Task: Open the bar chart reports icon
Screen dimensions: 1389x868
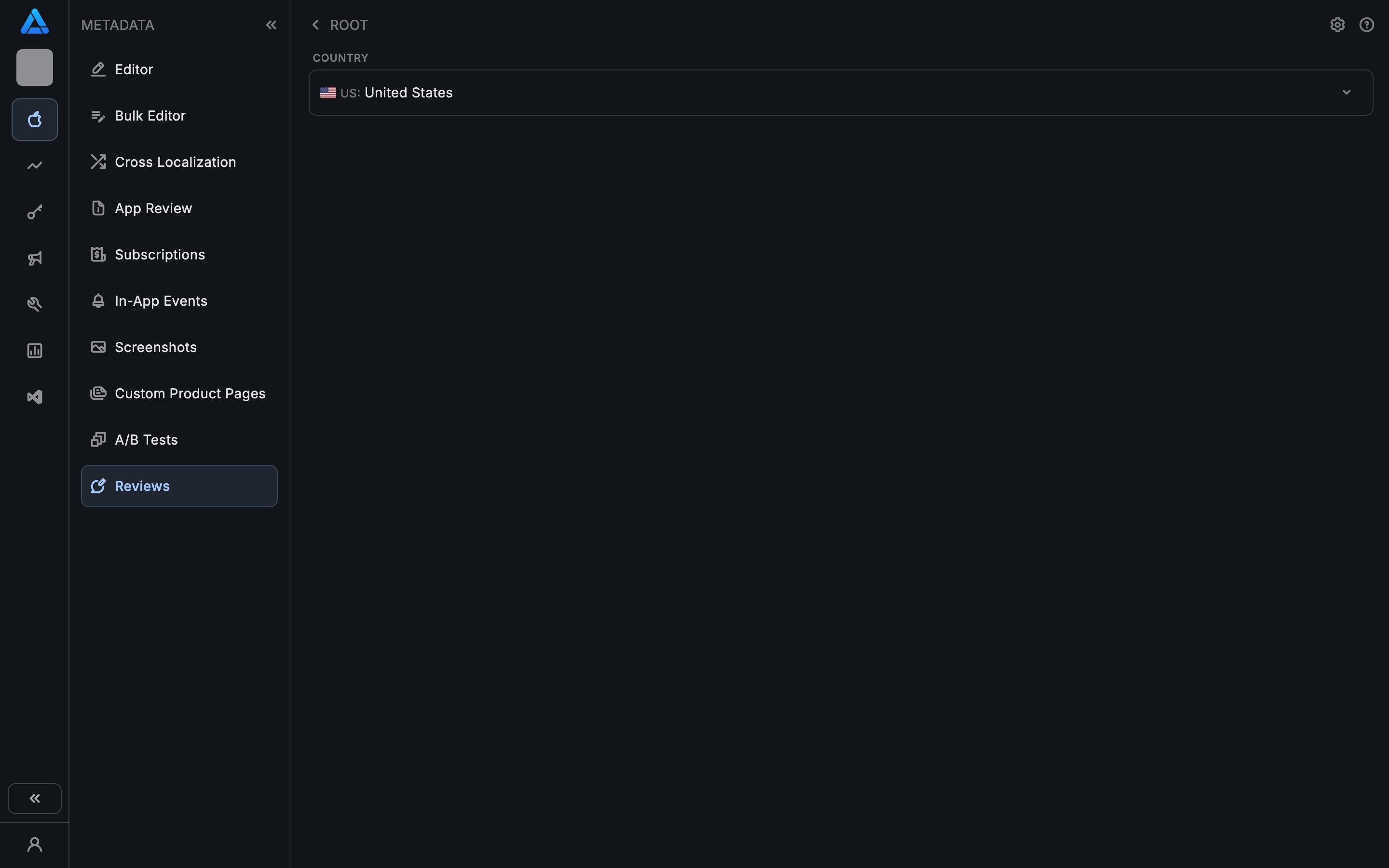Action: (x=34, y=351)
